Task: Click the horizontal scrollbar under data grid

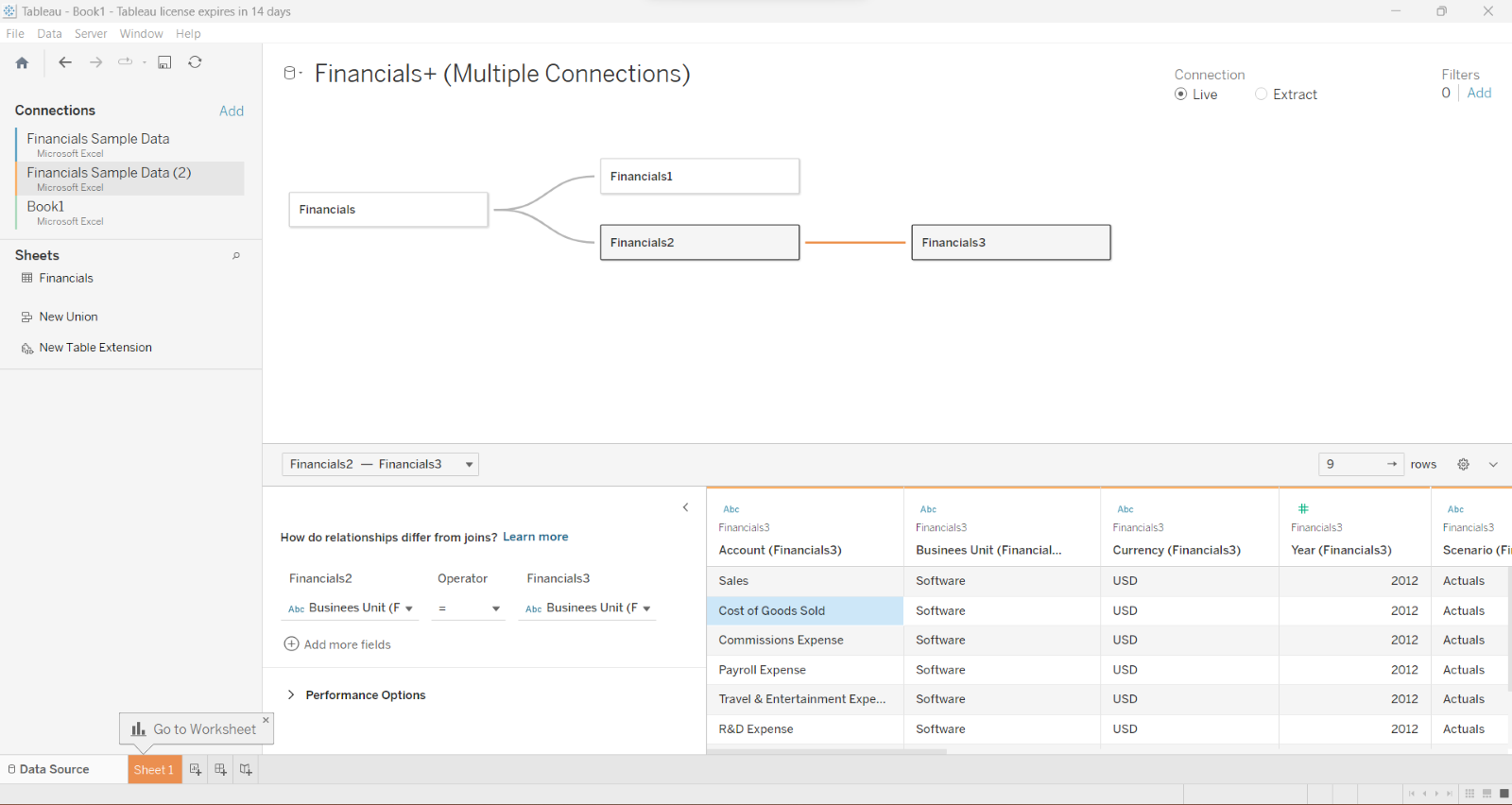Action: (x=827, y=752)
